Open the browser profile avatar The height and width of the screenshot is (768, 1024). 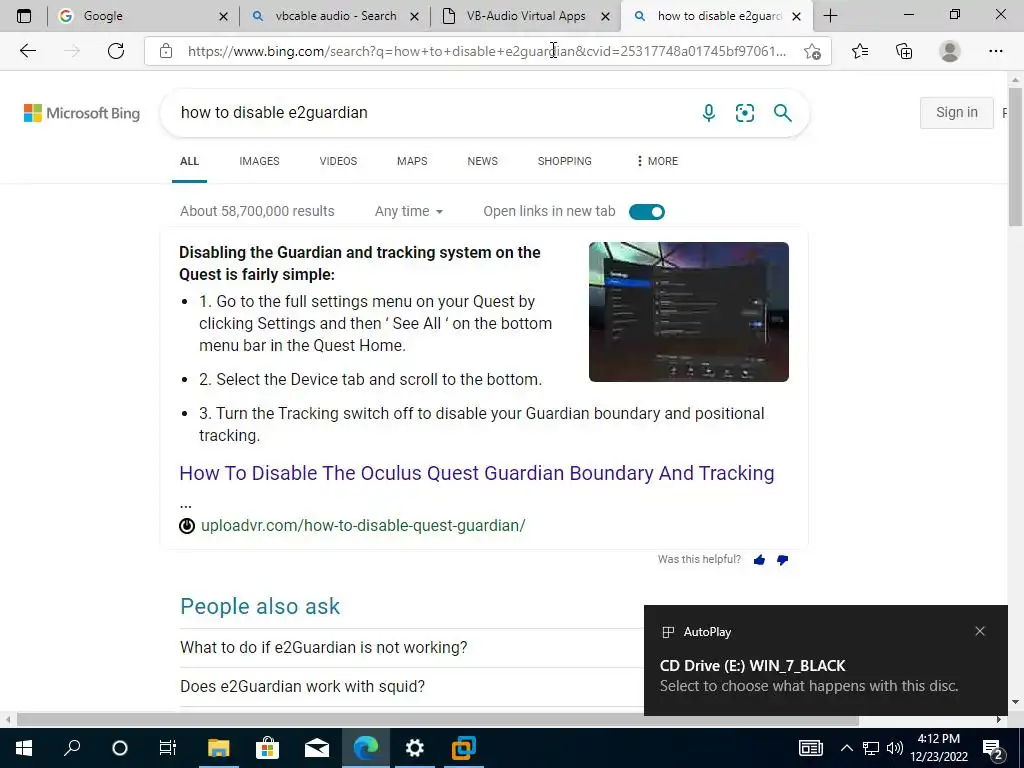950,51
